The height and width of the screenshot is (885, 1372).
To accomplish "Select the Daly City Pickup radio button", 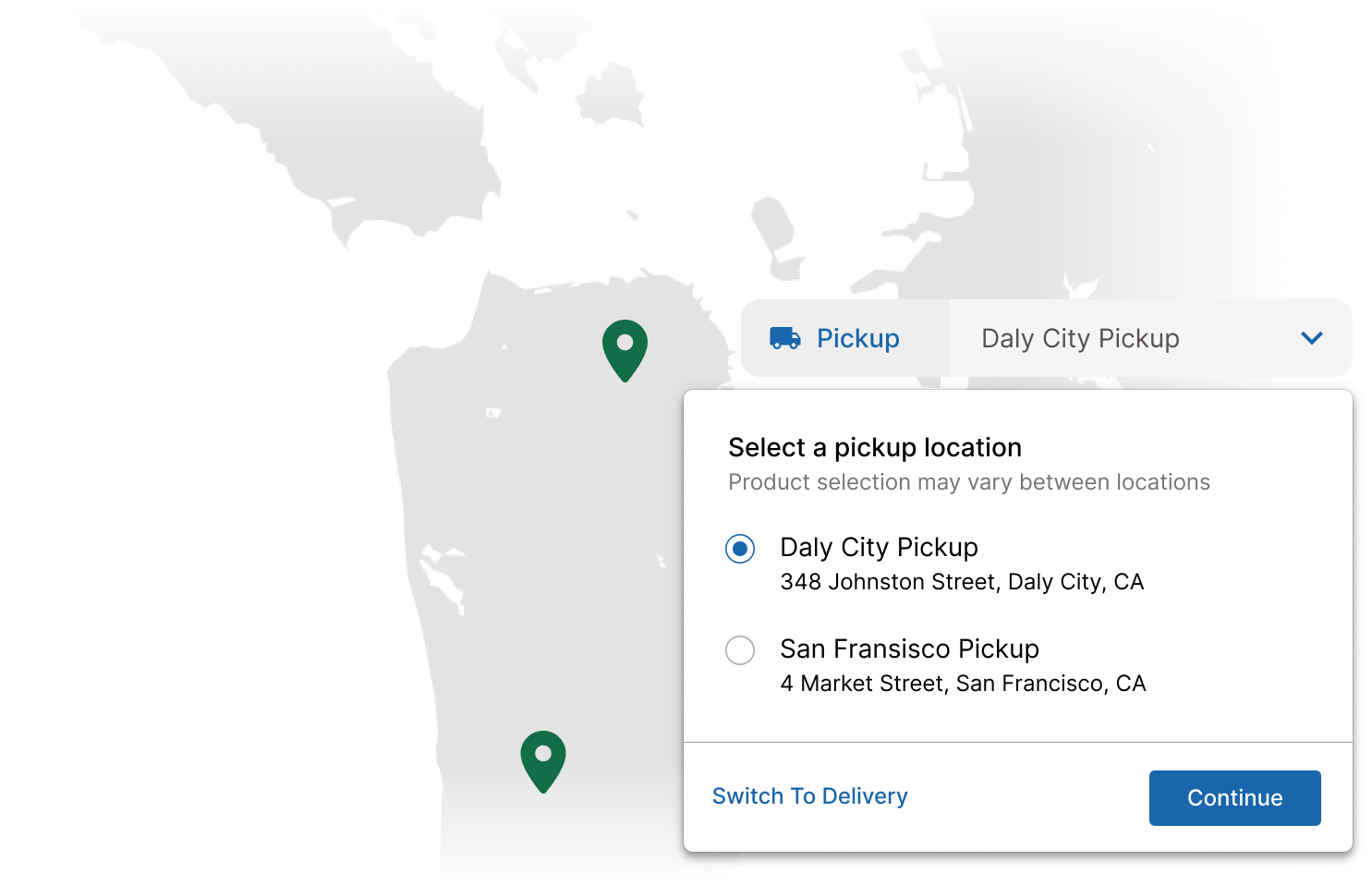I will [x=740, y=549].
